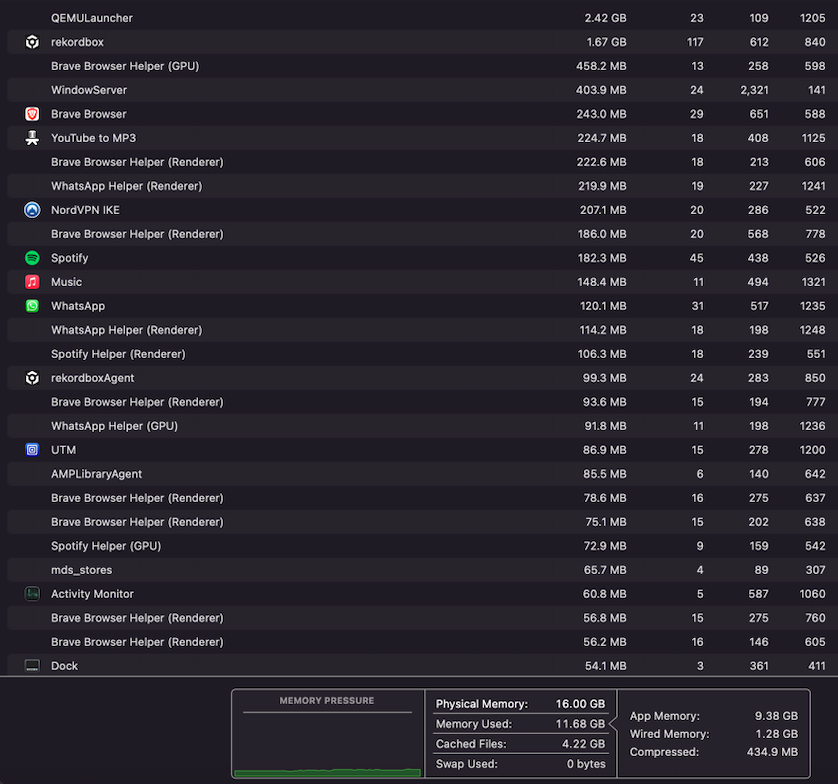Click the 148.4 MB Music memory value

[602, 282]
